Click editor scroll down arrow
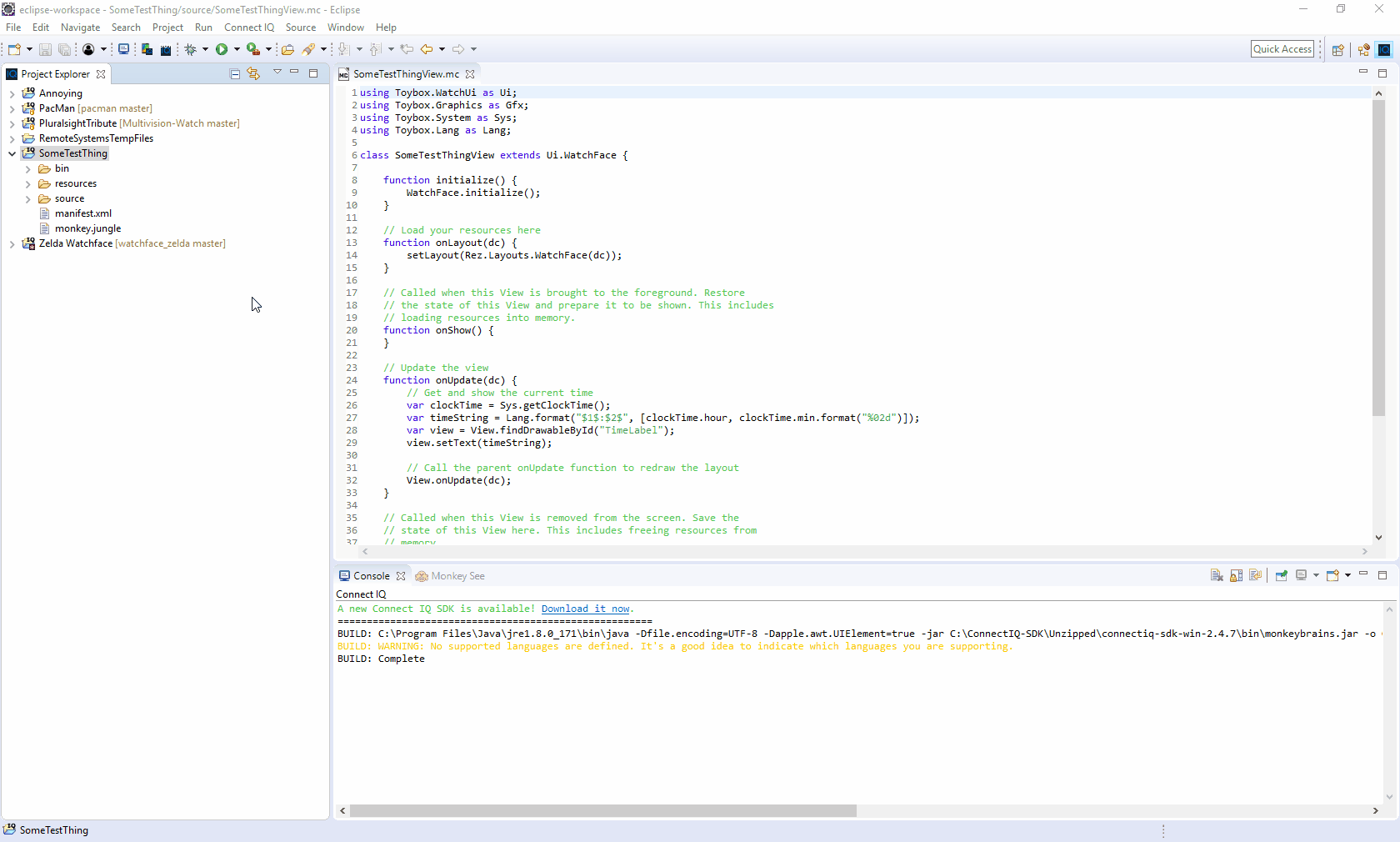 click(x=1378, y=538)
